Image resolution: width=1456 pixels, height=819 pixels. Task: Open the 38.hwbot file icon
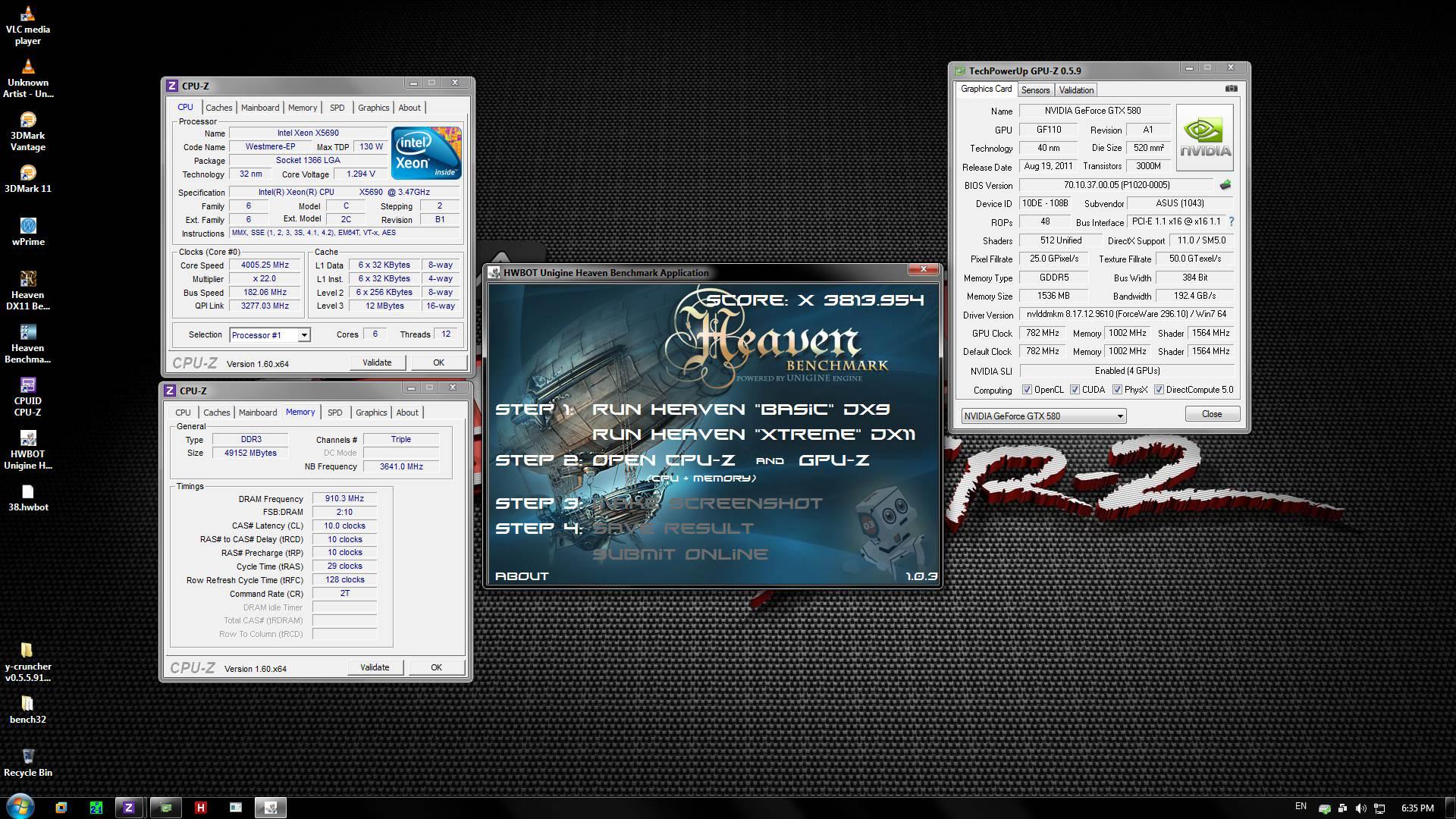(28, 497)
